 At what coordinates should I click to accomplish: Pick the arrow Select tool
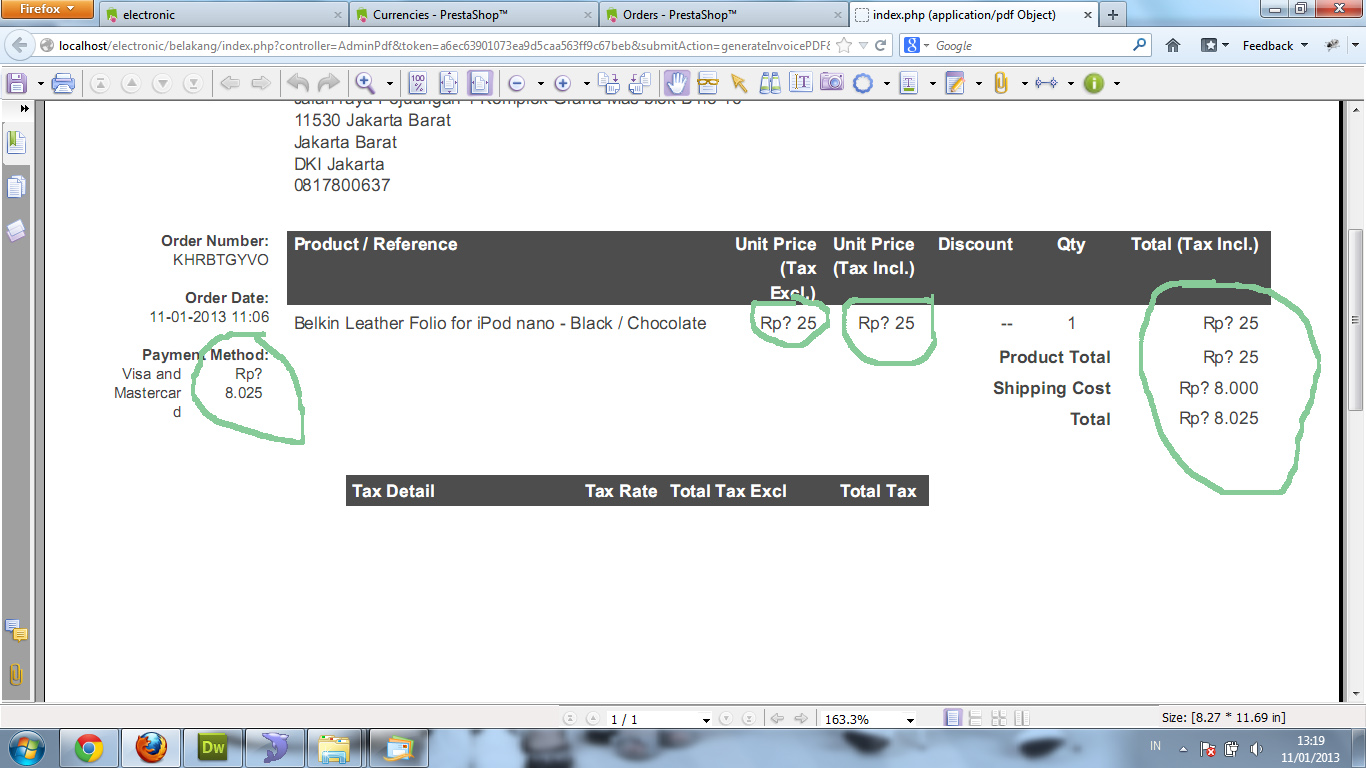tap(739, 83)
